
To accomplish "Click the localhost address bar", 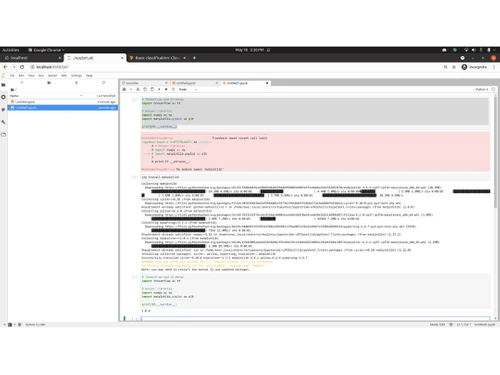I will coord(233,67).
